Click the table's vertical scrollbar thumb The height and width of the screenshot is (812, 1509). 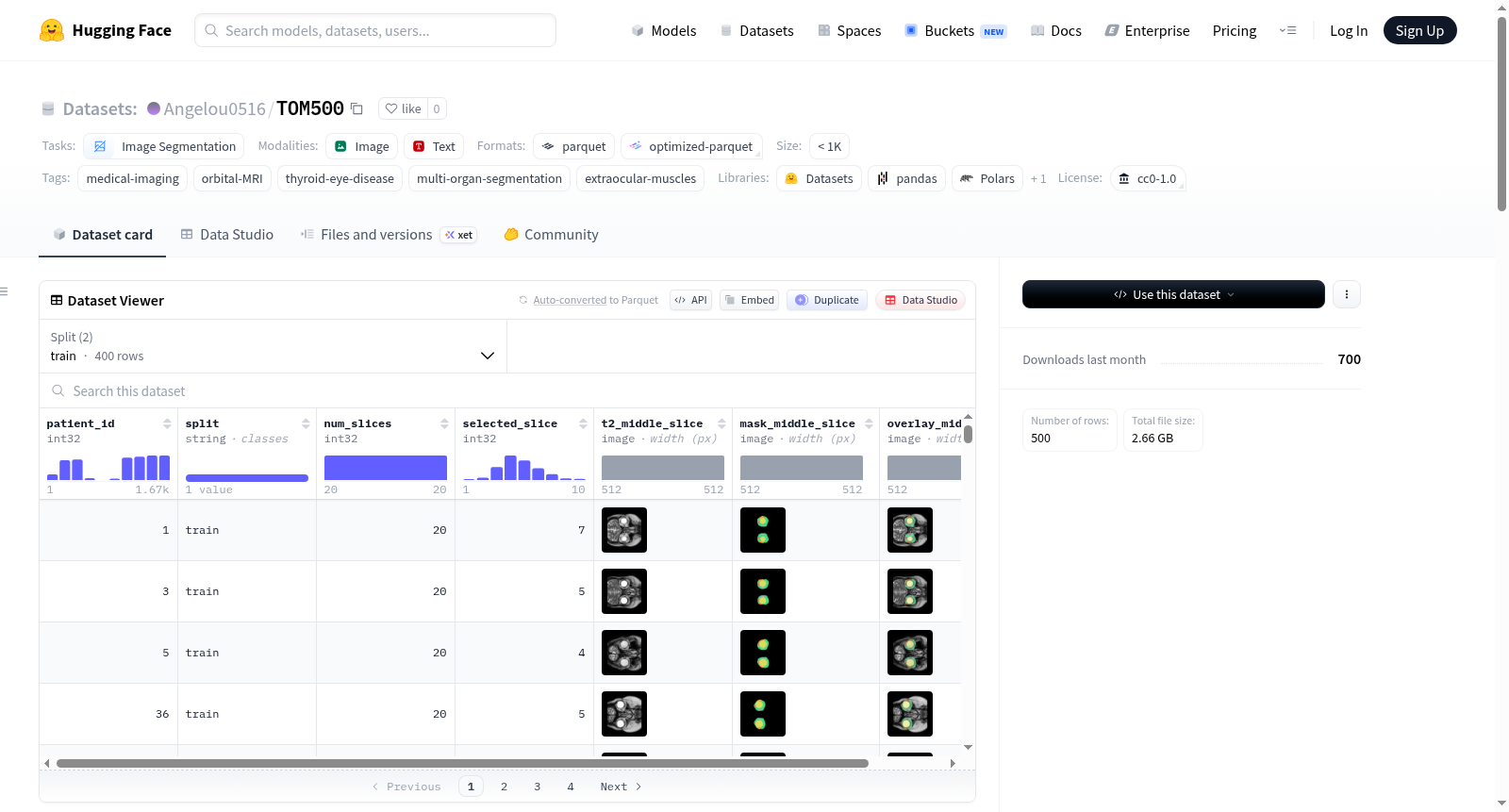pos(968,434)
